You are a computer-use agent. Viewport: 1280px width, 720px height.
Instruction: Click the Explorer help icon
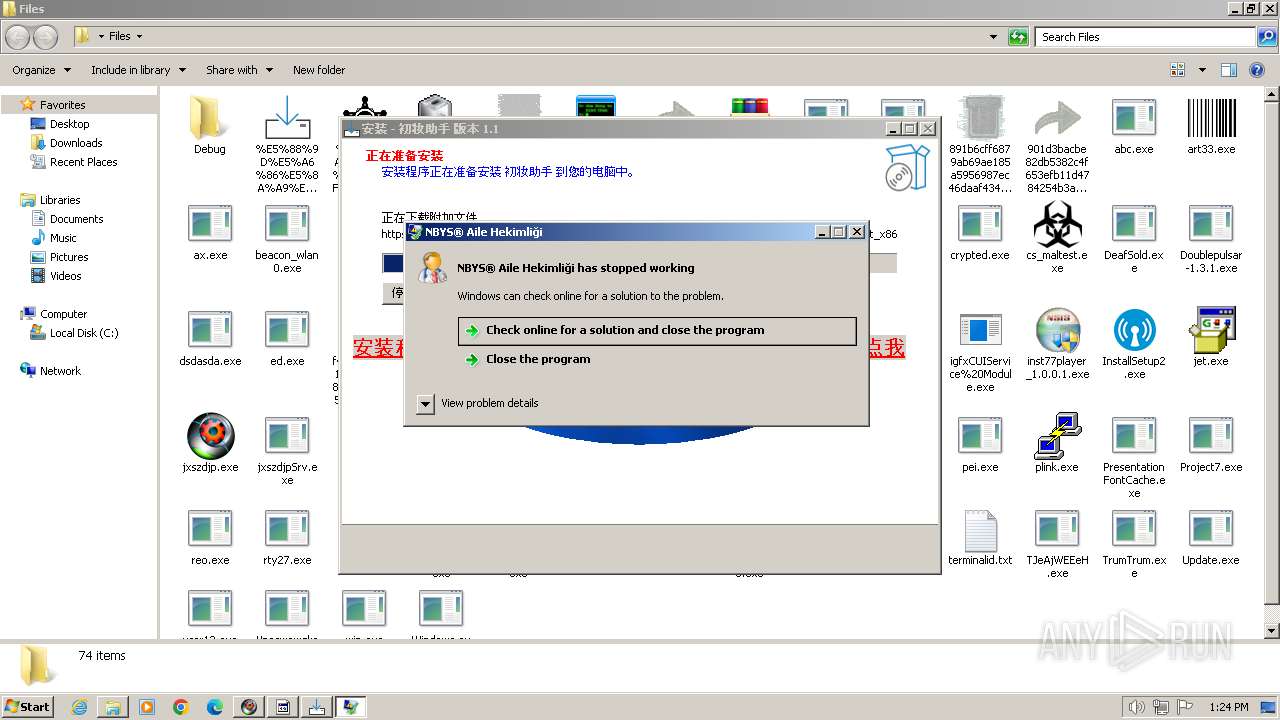(x=1257, y=70)
